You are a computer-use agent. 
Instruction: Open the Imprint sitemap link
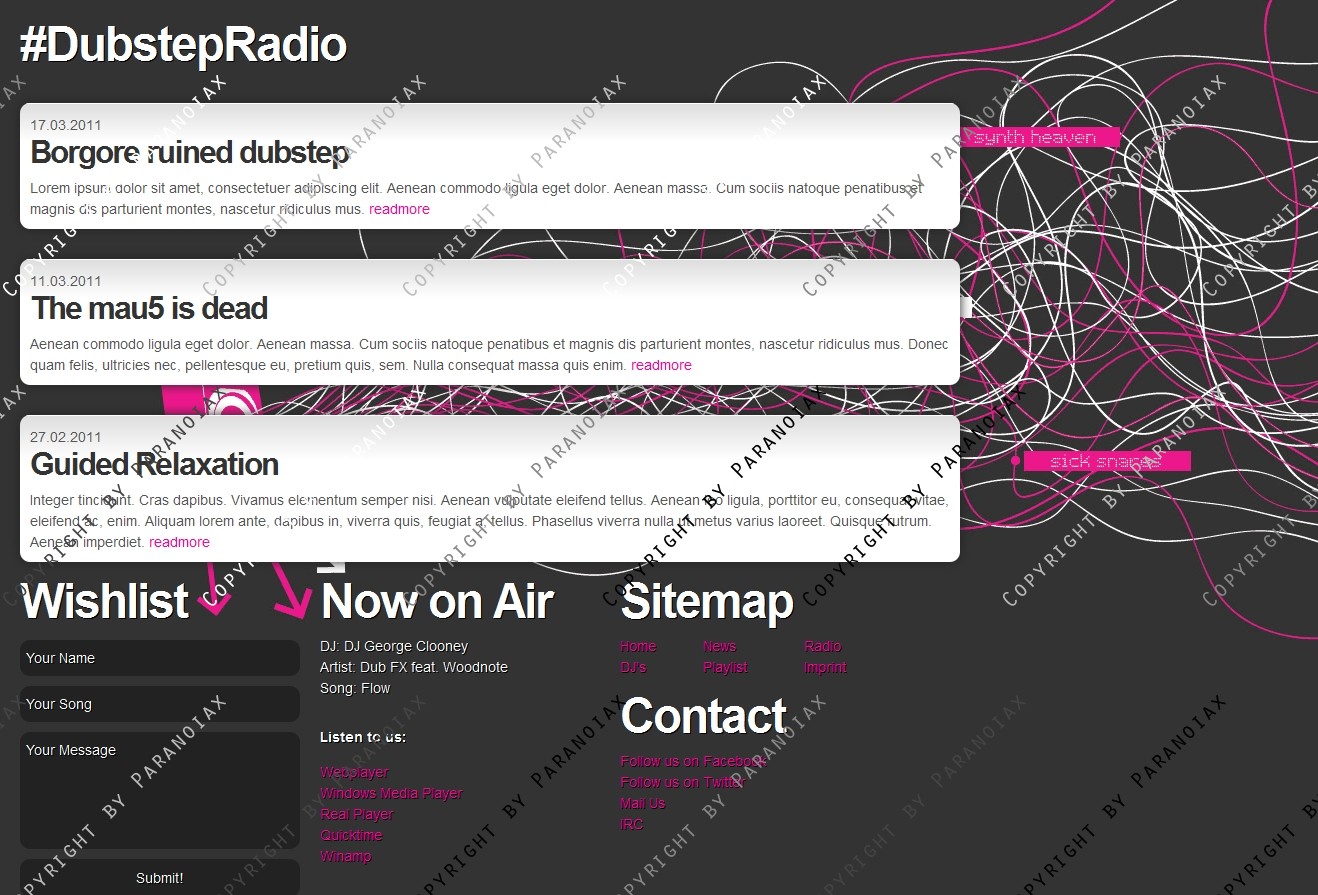coord(825,667)
